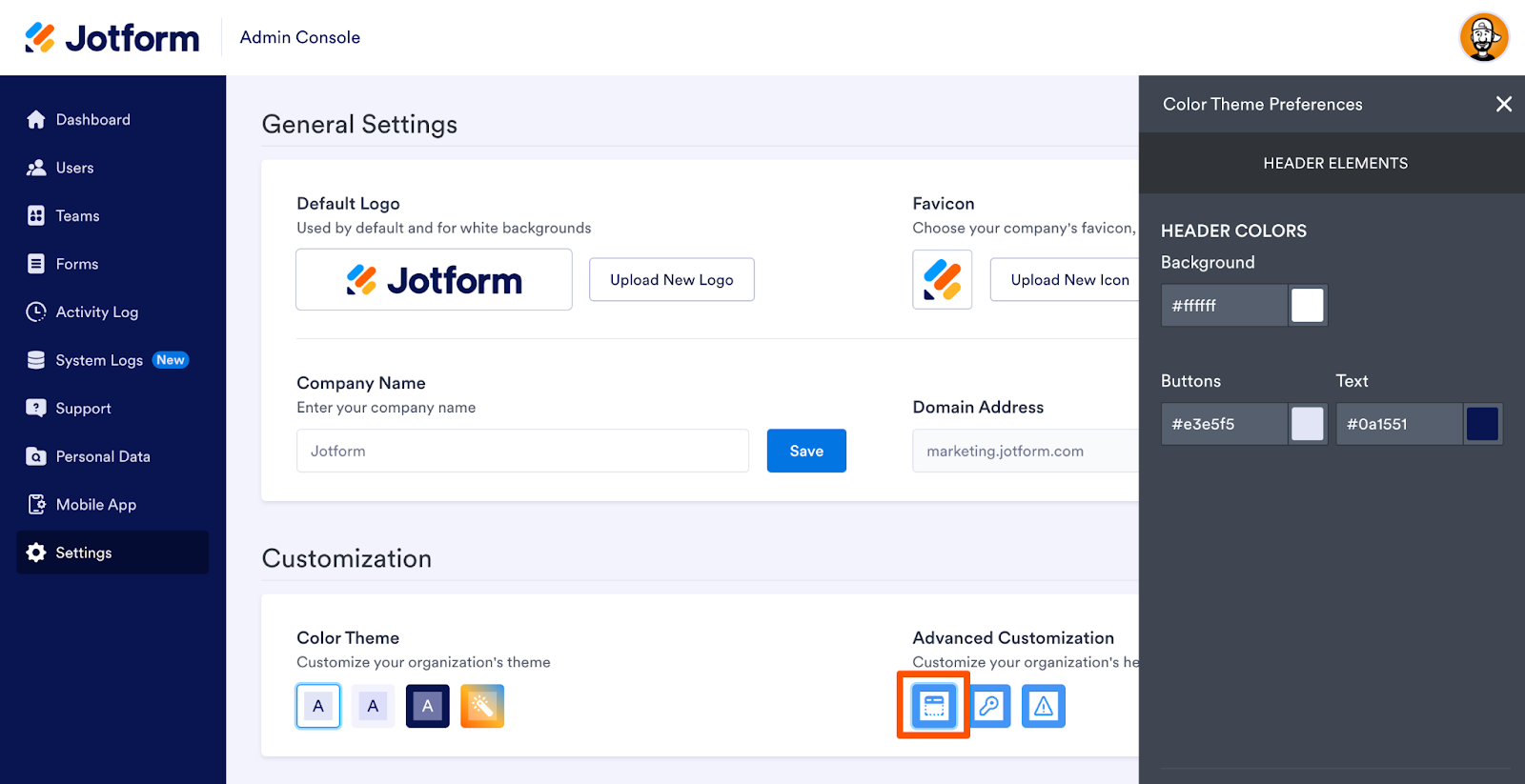Open the Text color swatch
This screenshot has height=784, width=1525.
(x=1482, y=424)
